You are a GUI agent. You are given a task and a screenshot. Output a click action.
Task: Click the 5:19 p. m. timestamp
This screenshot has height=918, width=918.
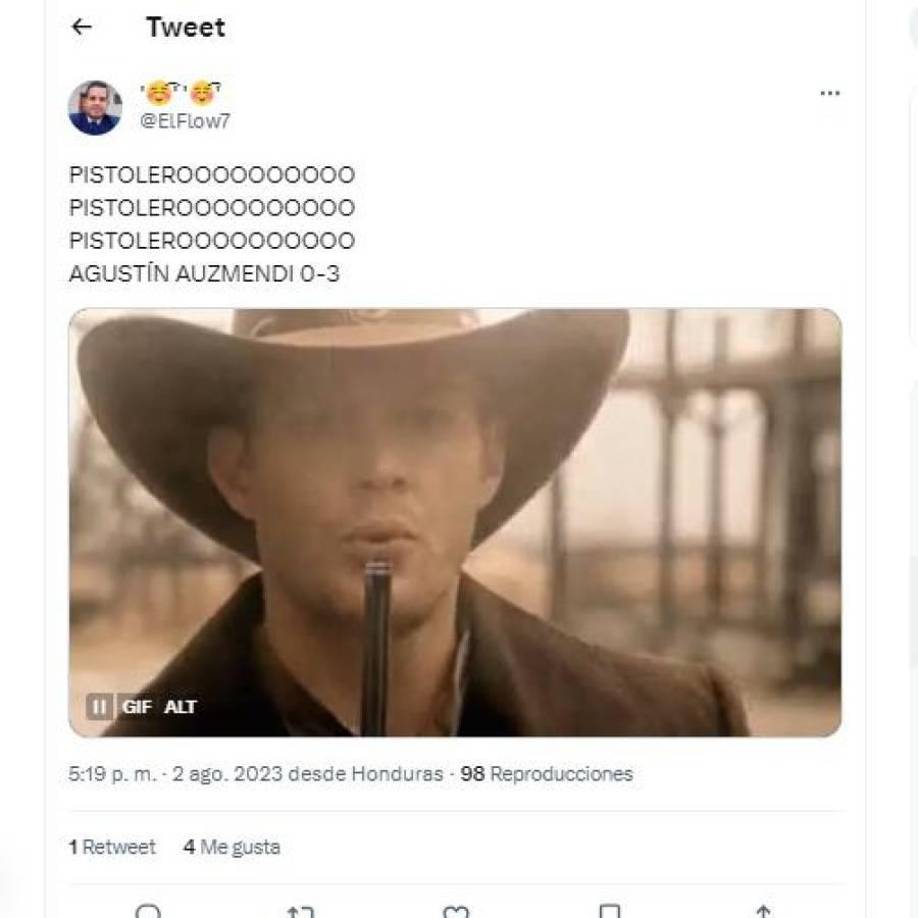pyautogui.click(x=112, y=774)
